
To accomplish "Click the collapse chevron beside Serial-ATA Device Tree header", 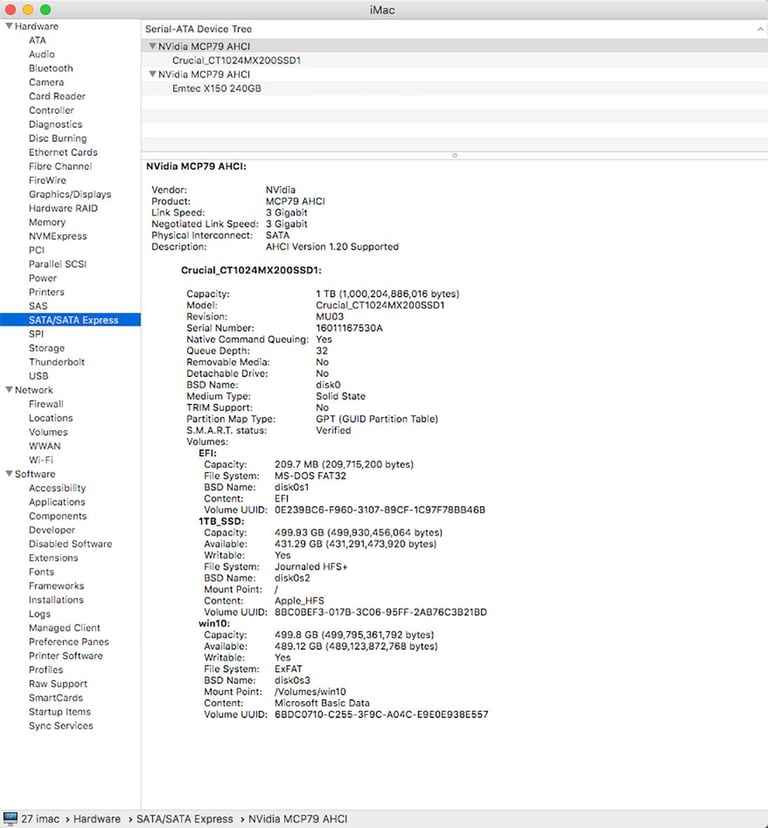I will [760, 30].
